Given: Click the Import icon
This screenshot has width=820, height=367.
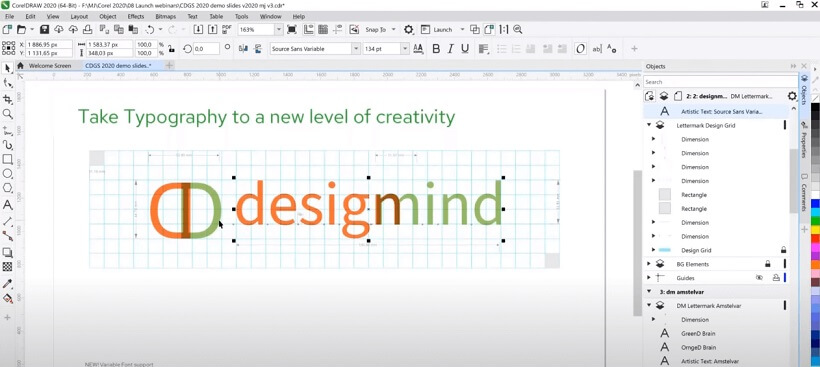Looking at the screenshot, I should pos(198,29).
